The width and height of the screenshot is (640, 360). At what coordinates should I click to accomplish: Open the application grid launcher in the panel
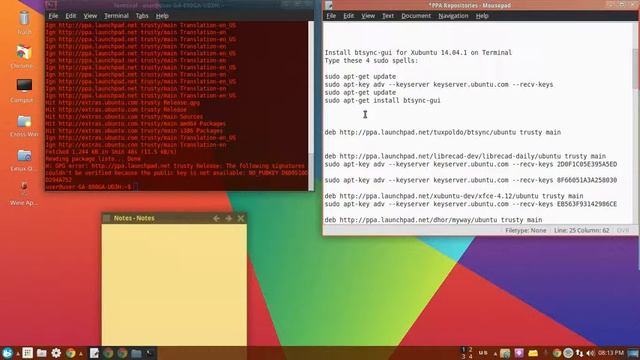point(28,353)
